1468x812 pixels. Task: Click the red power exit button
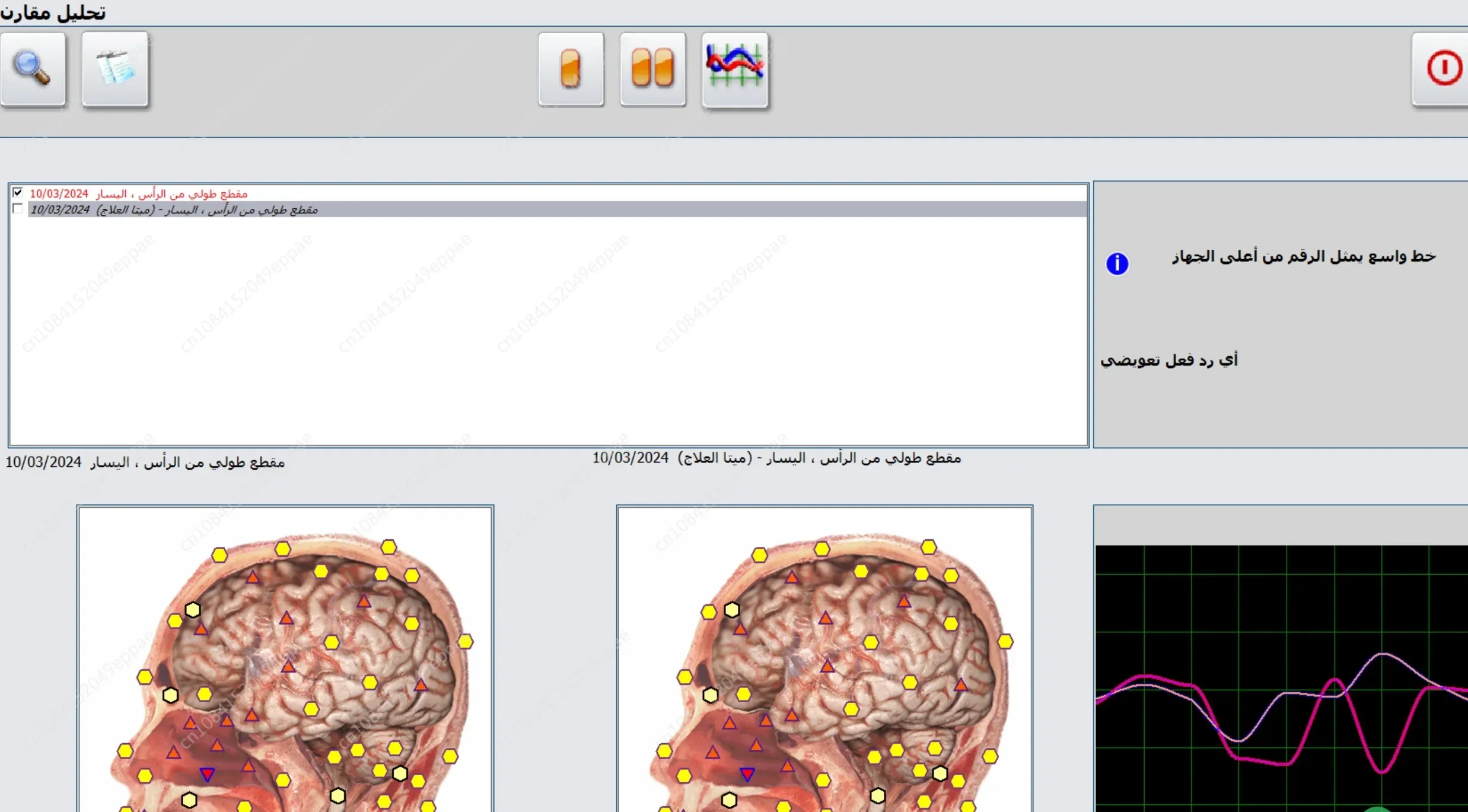1440,69
